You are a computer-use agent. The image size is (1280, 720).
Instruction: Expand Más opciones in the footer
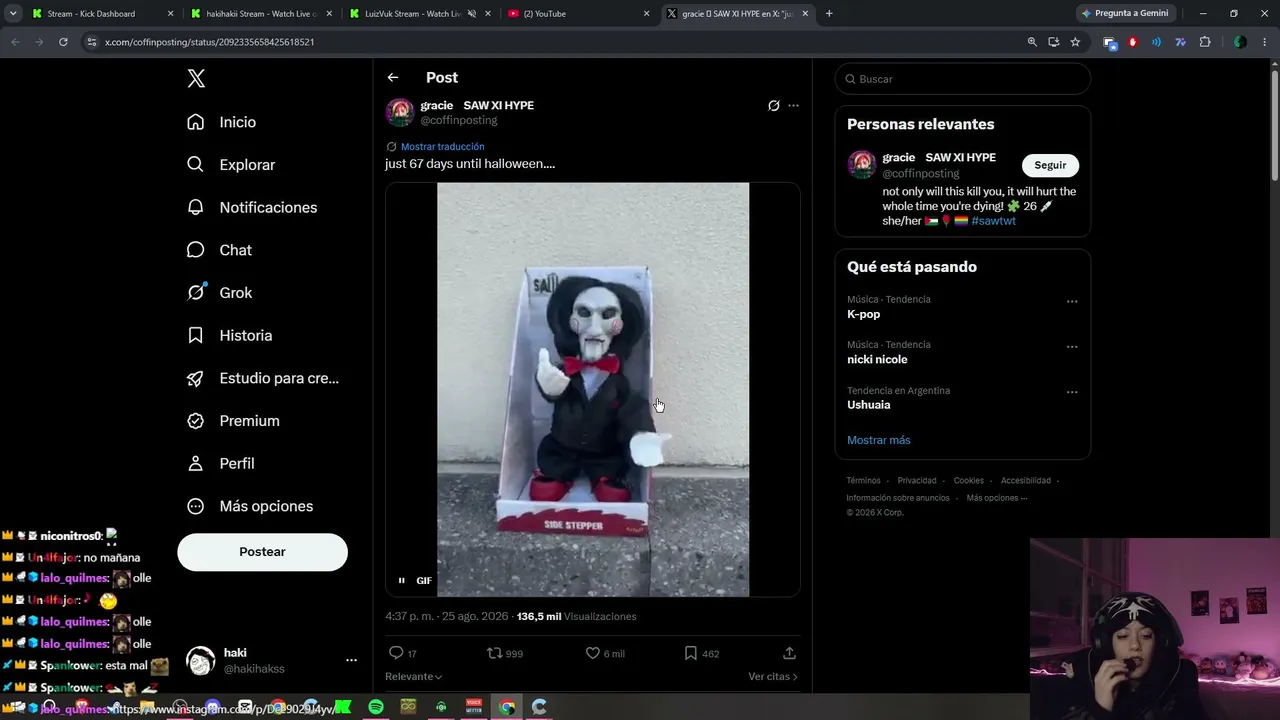997,498
